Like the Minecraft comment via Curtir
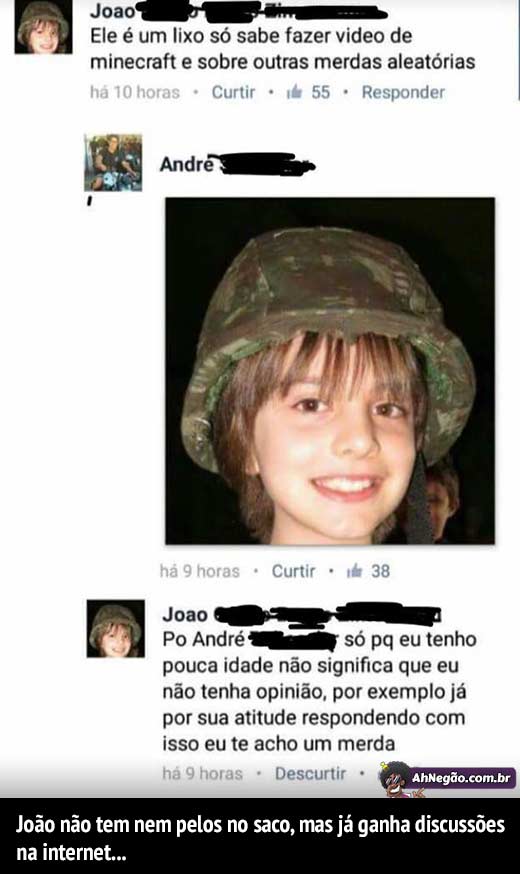This screenshot has height=874, width=520. [234, 93]
